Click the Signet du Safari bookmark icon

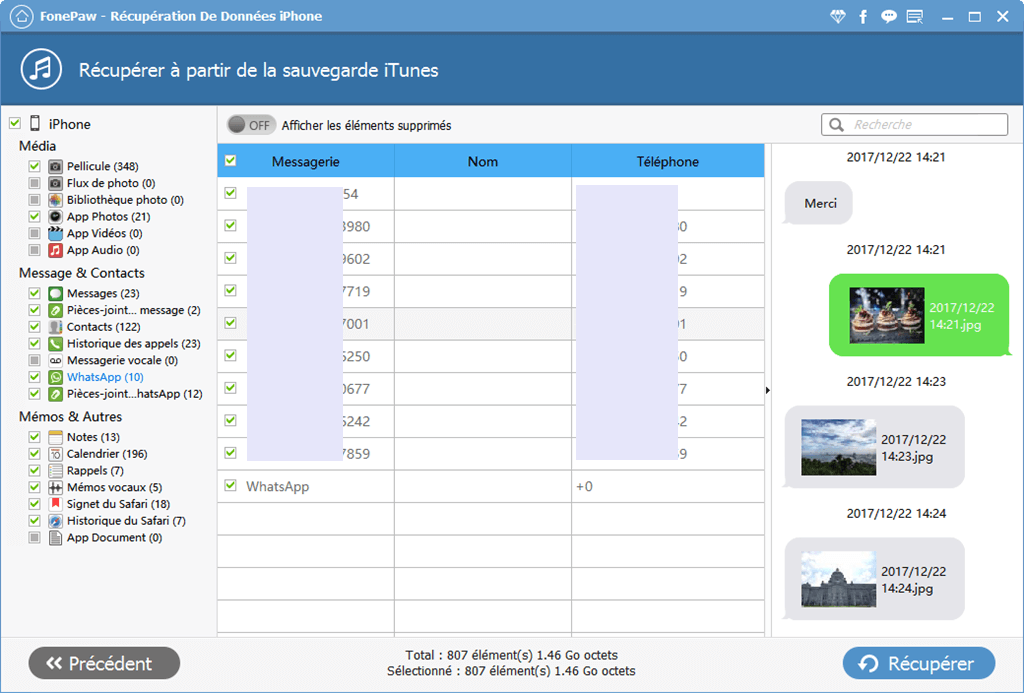[56, 504]
